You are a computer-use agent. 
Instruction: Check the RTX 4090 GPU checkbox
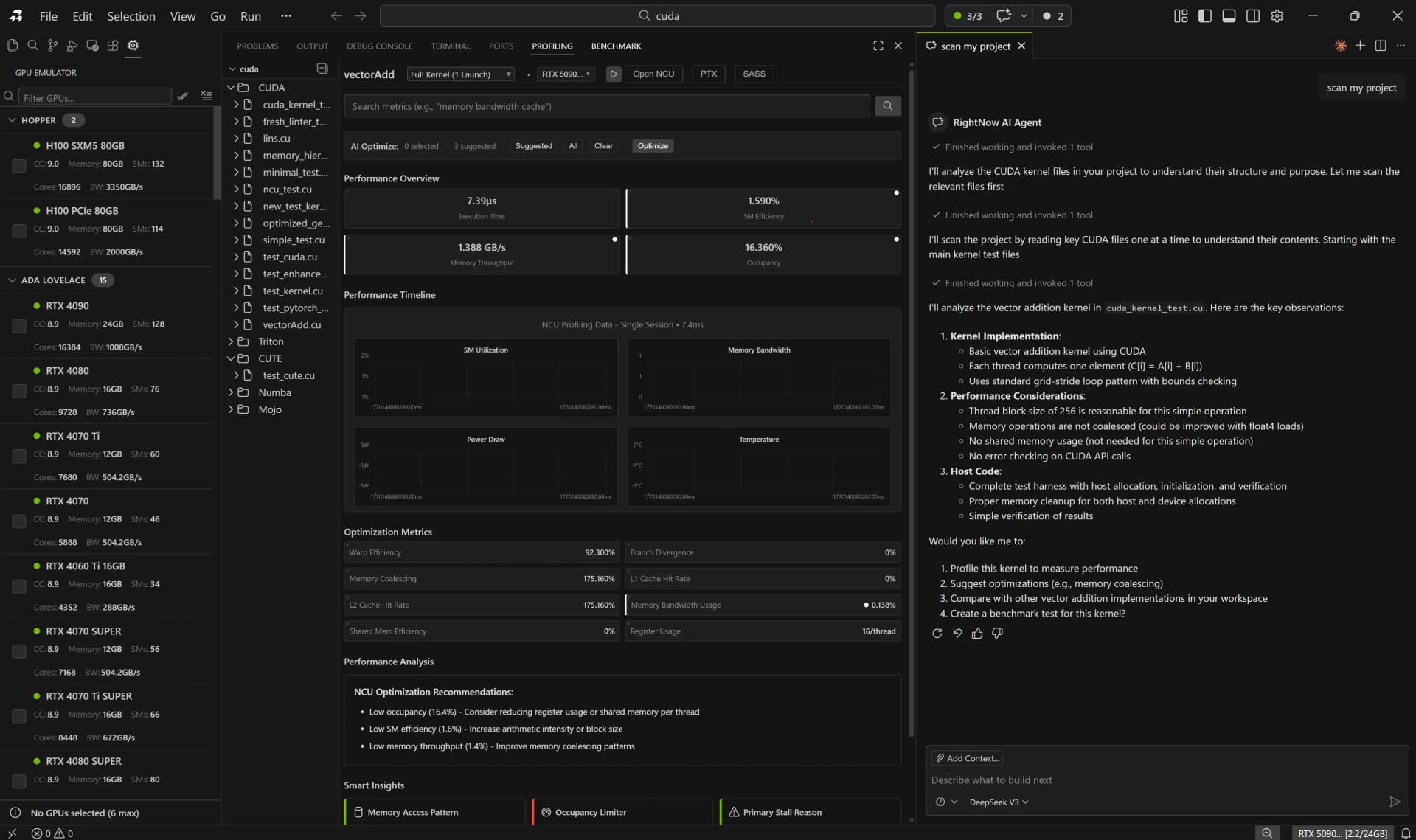[18, 326]
